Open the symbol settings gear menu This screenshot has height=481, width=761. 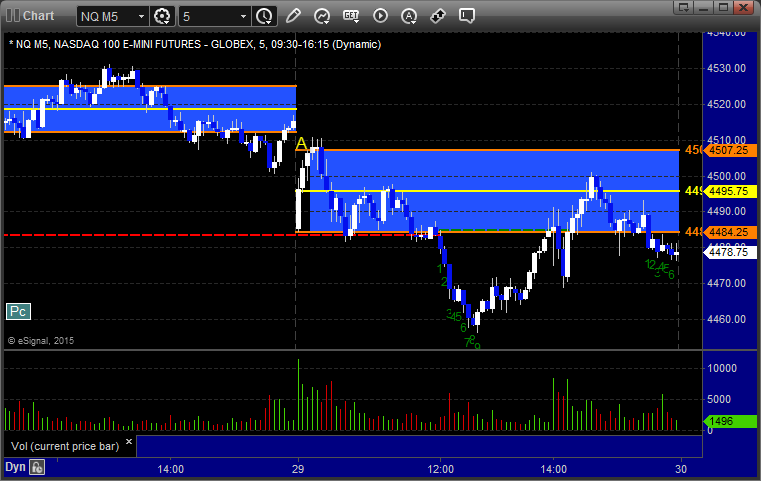[x=162, y=17]
